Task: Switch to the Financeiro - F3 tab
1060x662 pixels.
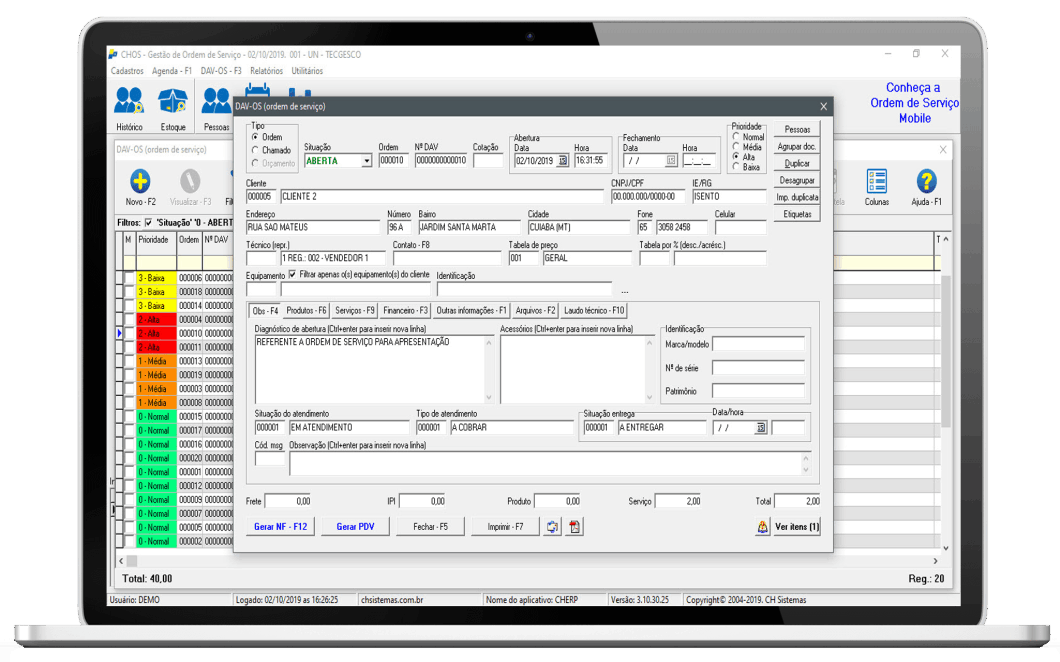Action: 406,310
